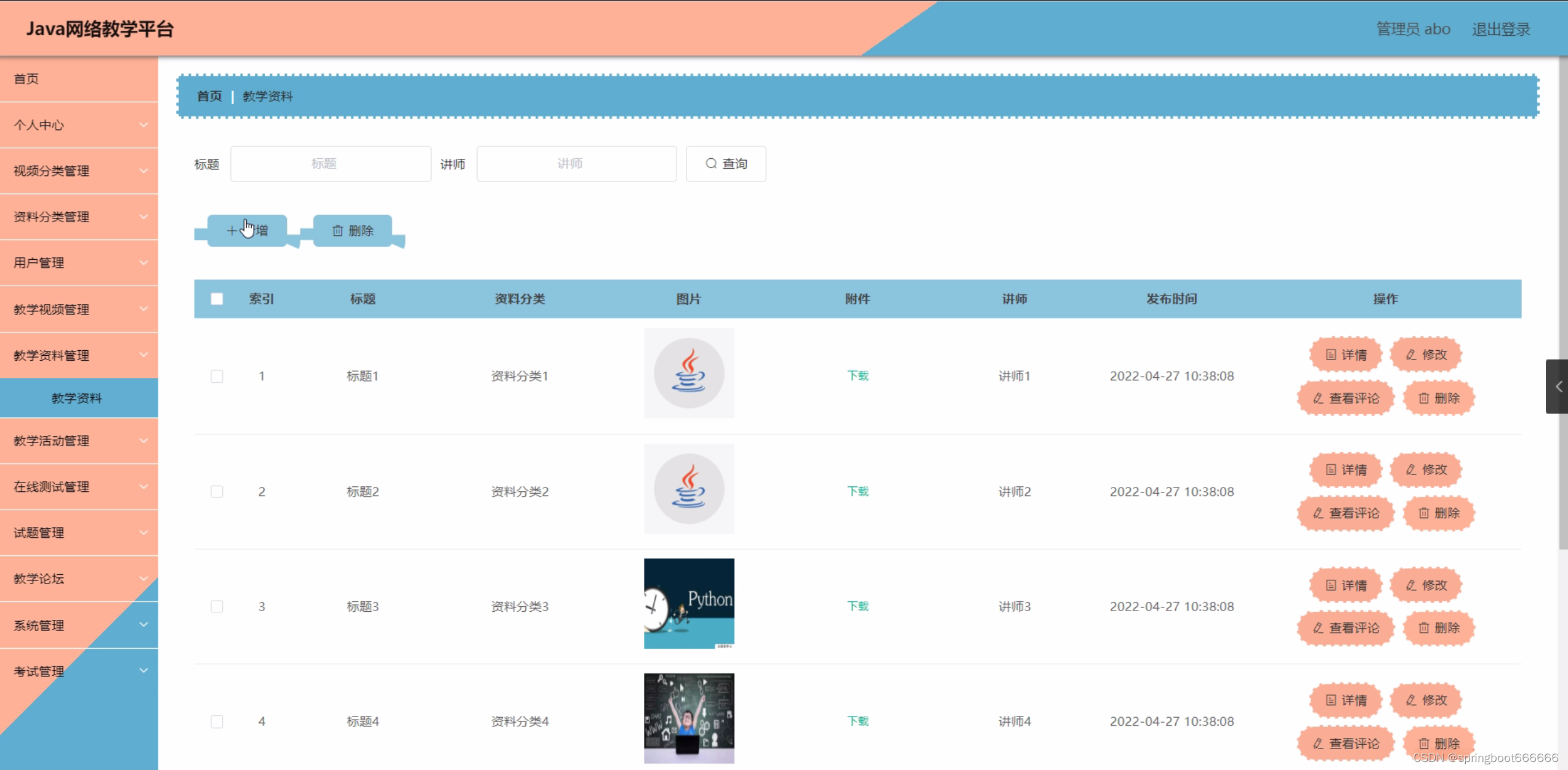Toggle the select-all checkbox in table header
The image size is (1568, 770).
(217, 299)
